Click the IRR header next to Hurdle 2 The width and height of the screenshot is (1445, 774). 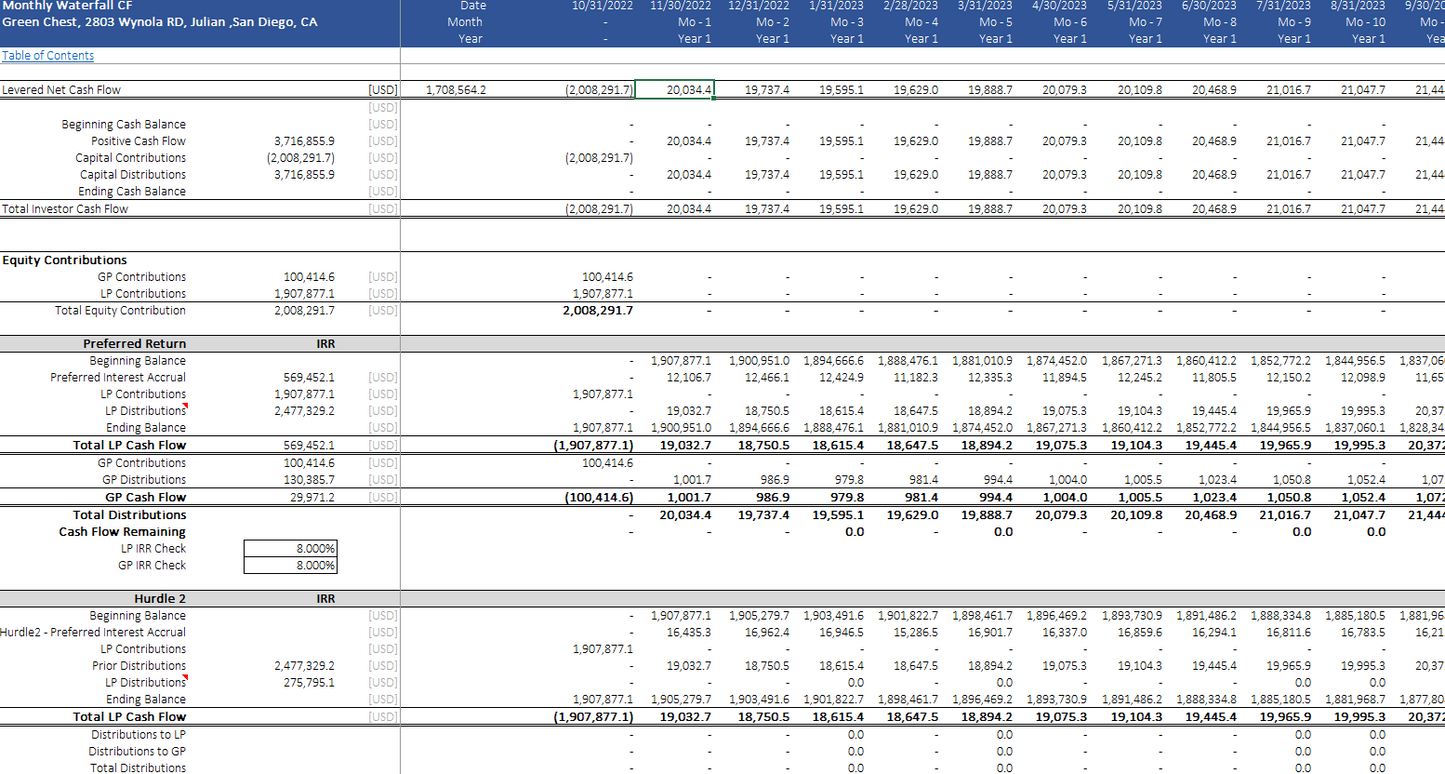(x=324, y=599)
